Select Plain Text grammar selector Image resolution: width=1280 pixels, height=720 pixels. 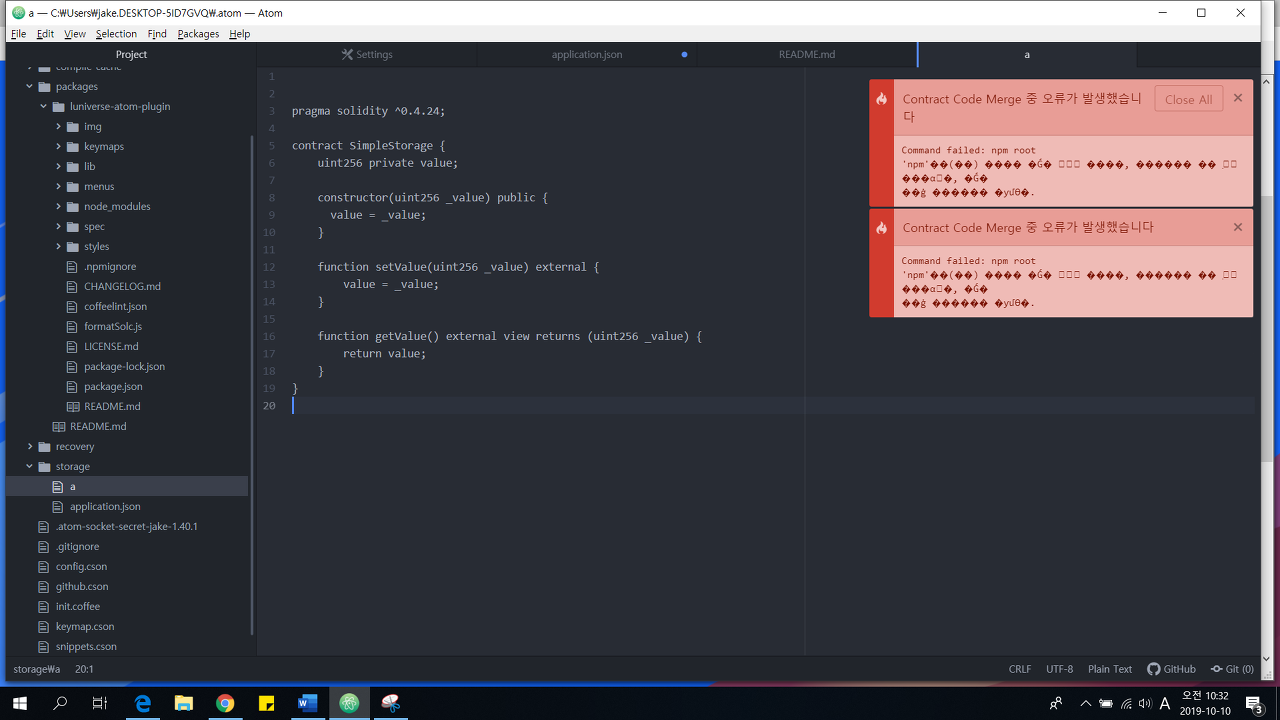[1110, 669]
